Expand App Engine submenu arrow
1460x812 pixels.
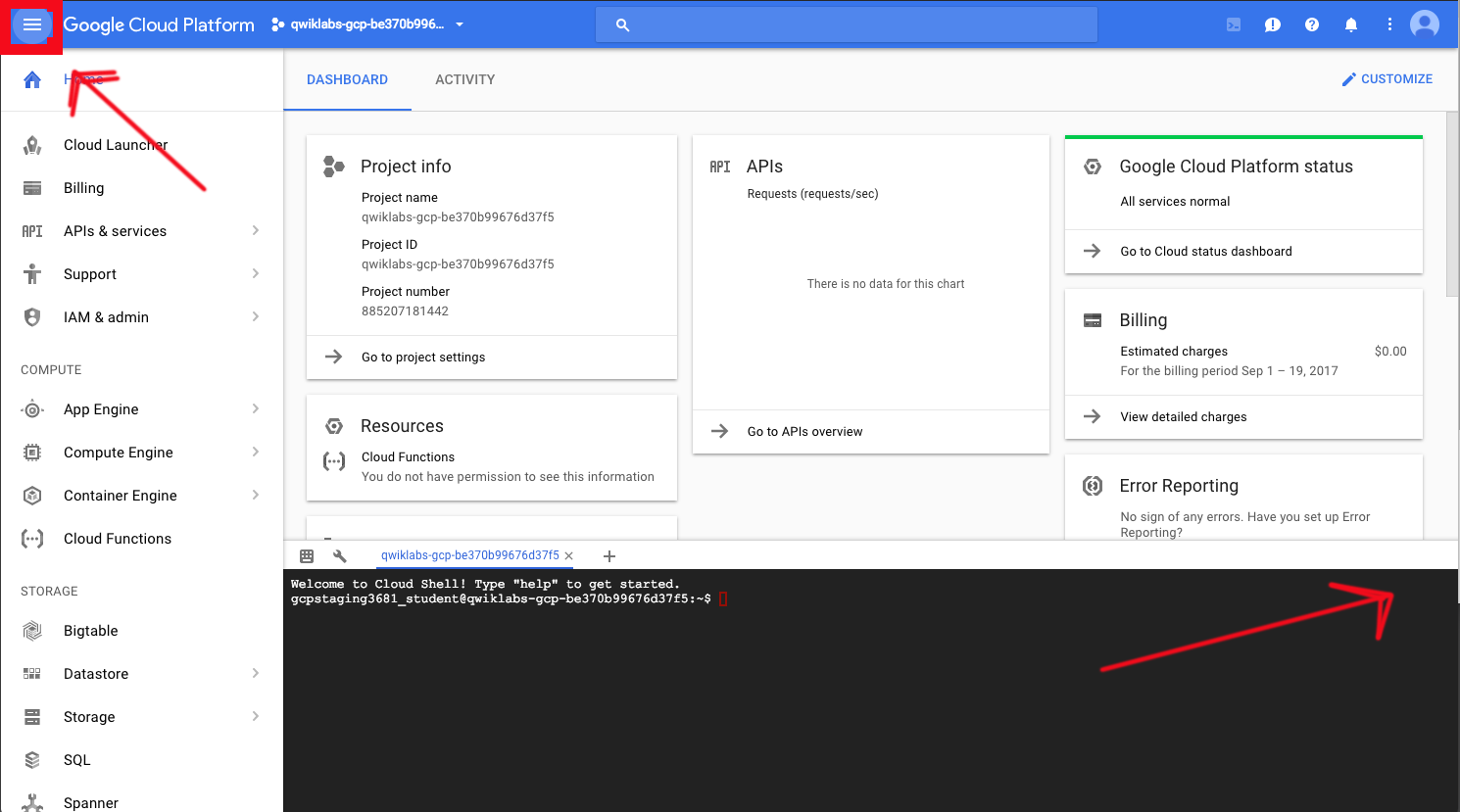(256, 409)
